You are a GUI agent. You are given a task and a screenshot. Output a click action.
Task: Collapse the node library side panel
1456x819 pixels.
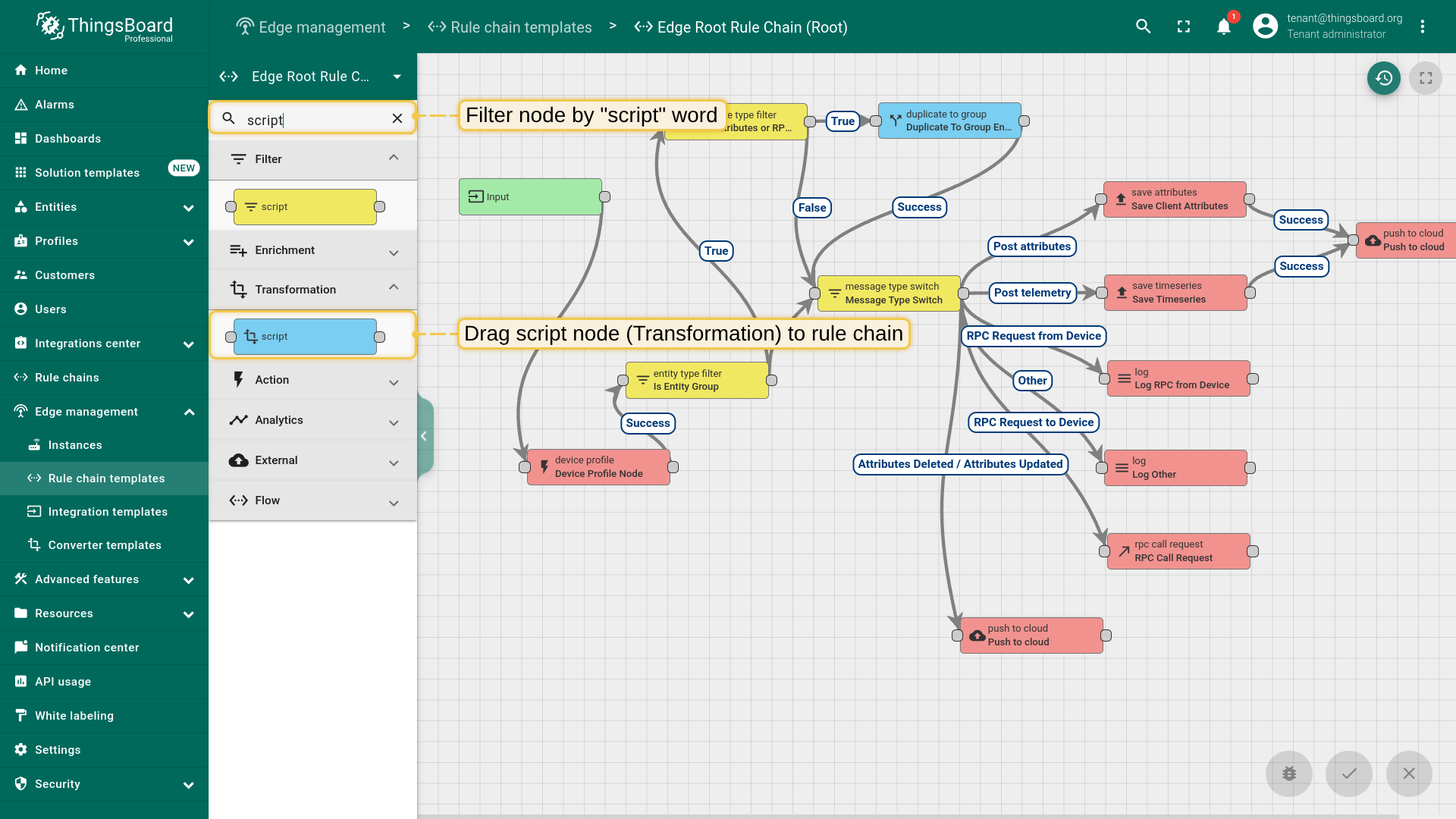(424, 436)
